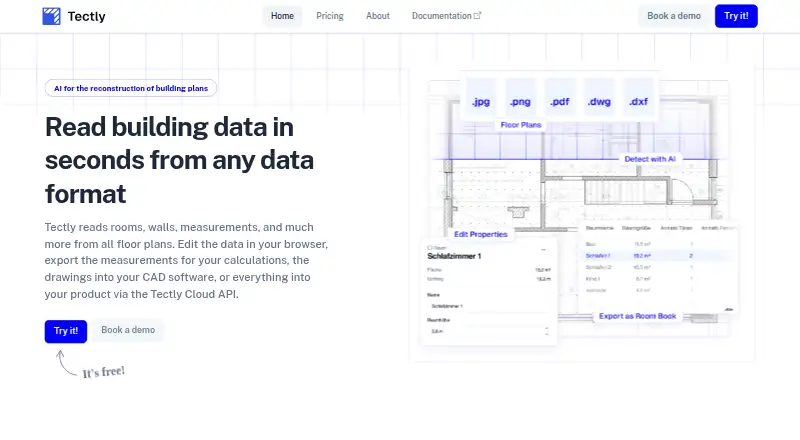This screenshot has height=440, width=800.
Task: Click Book a demo in the header
Action: coord(673,16)
